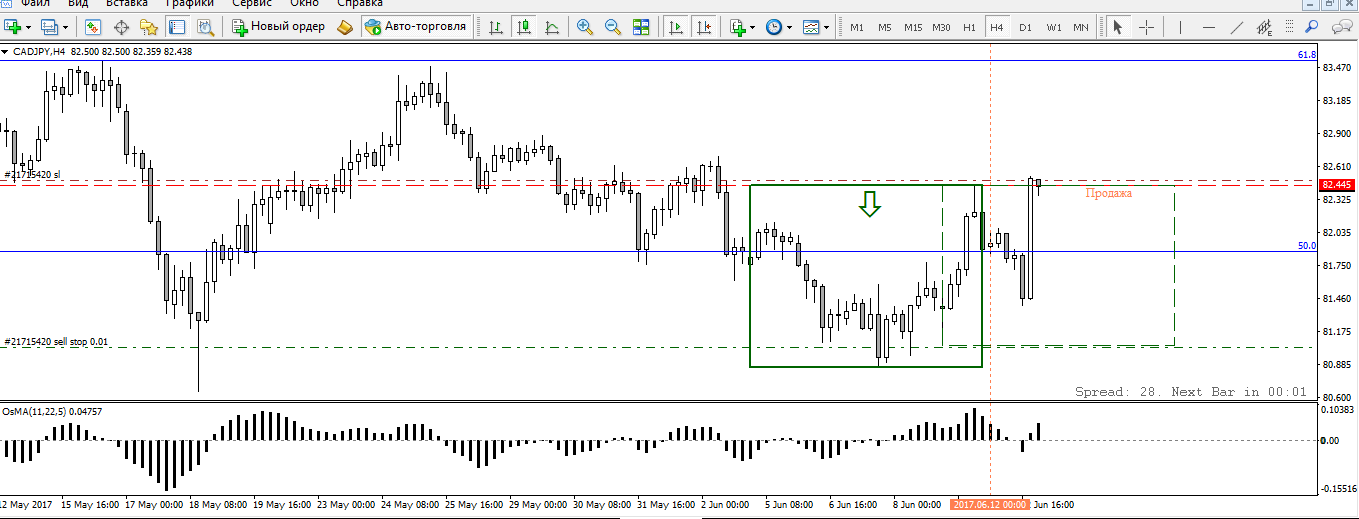The width and height of the screenshot is (1359, 519).
Task: Open the chart menu triangle beside CADJPY,H4
Action: coord(6,51)
